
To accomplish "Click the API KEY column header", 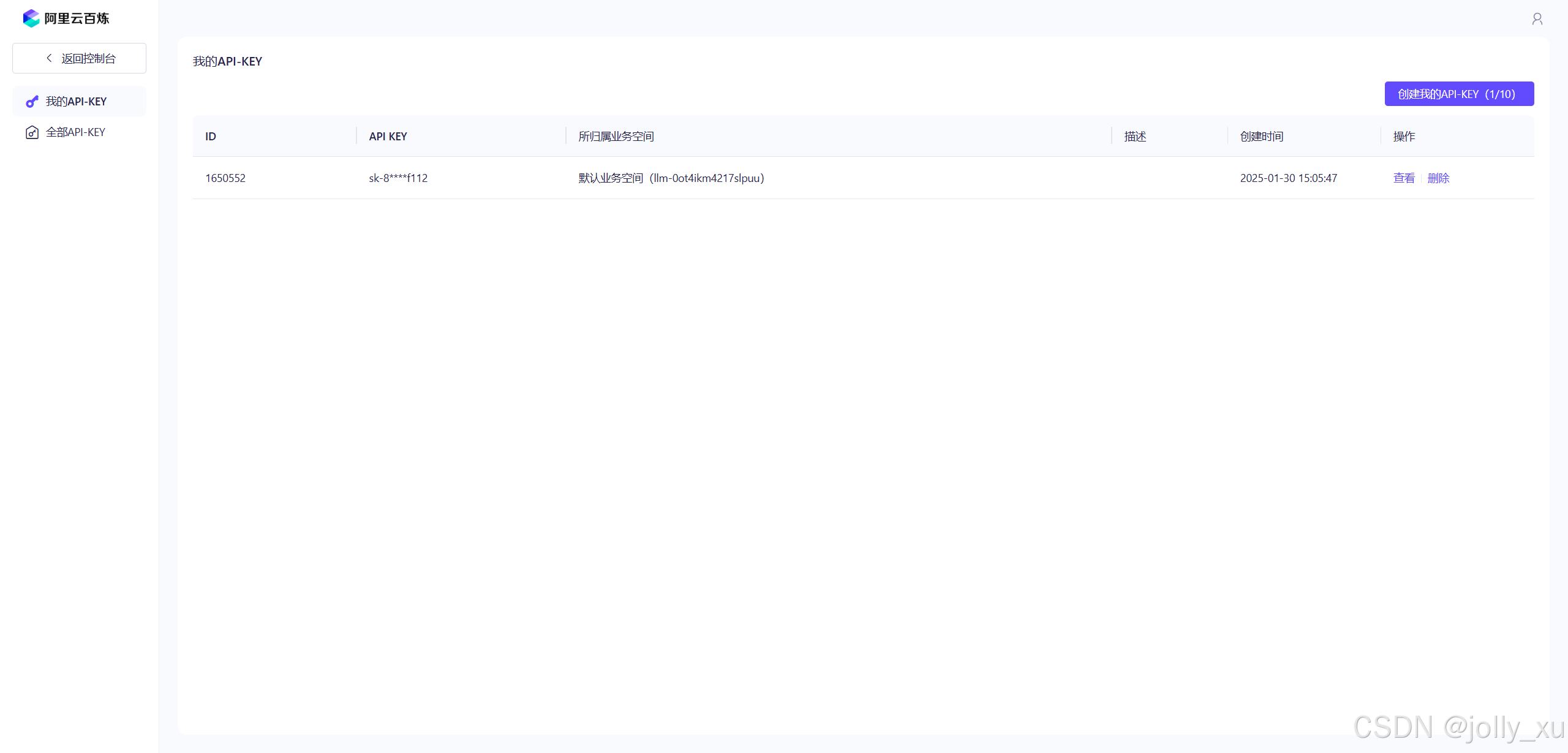I will click(x=388, y=137).
